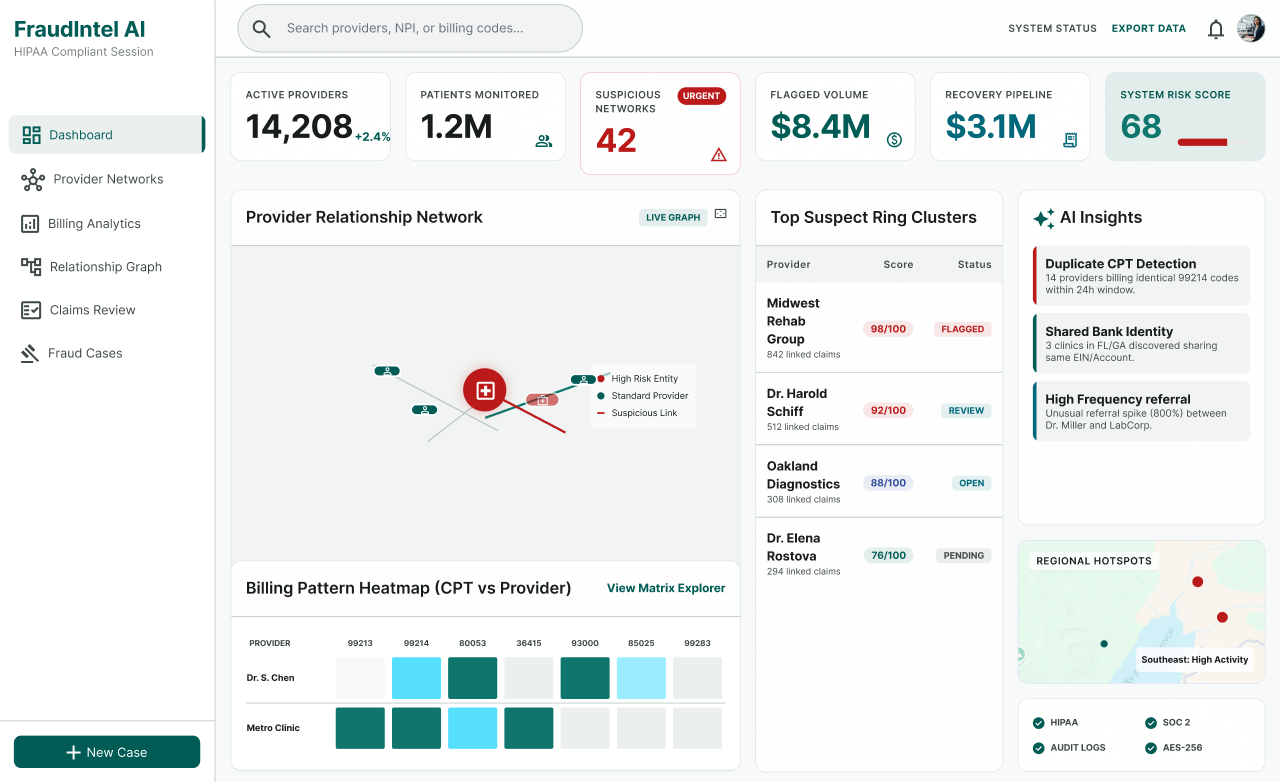Click the "Dr. Elena Rostova" provider name
The image size is (1280, 782).
pos(793,547)
